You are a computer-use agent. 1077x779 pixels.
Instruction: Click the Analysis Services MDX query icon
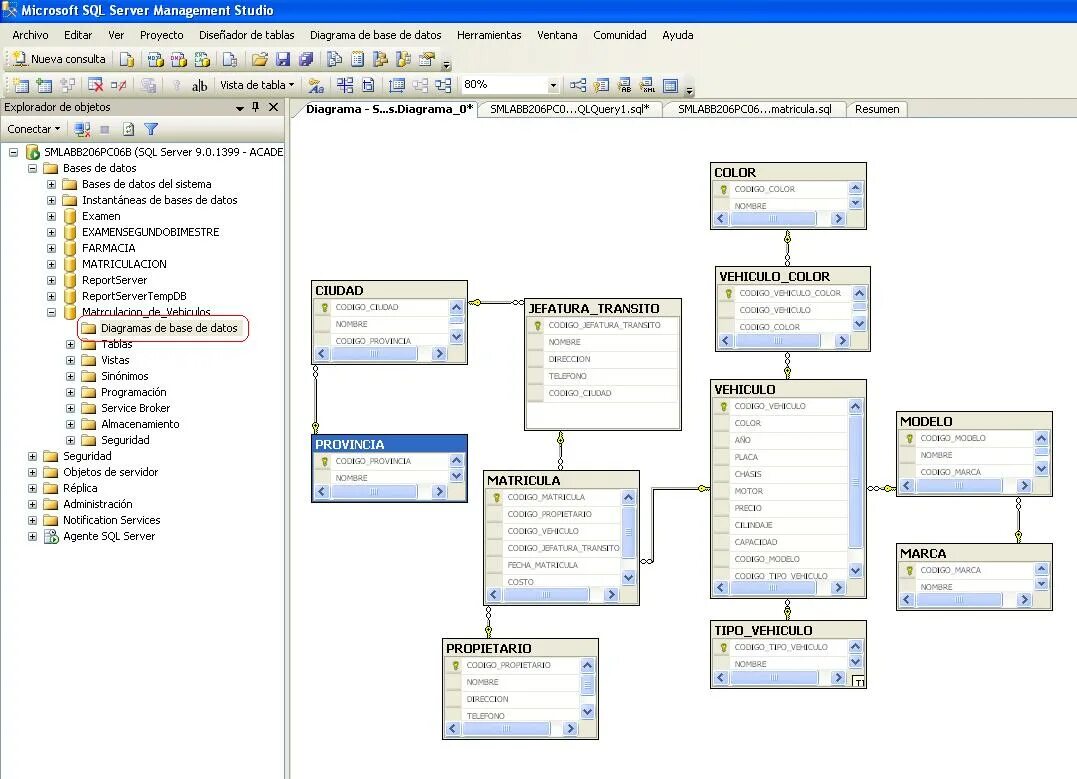[x=156, y=60]
